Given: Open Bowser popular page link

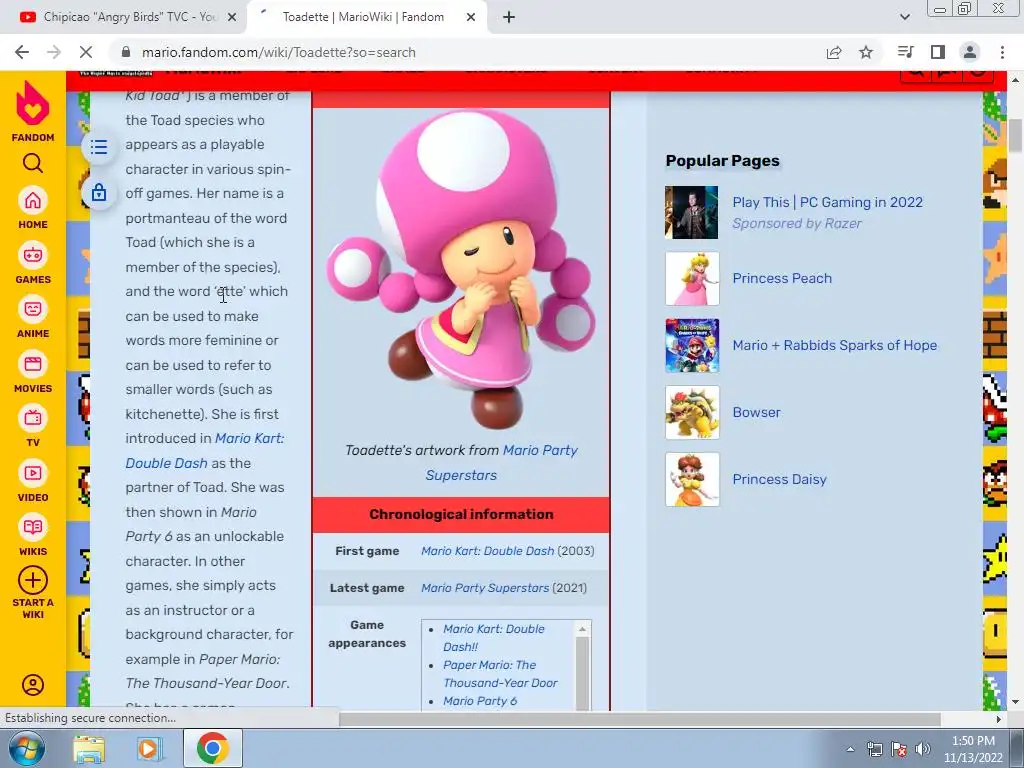Looking at the screenshot, I should 756,412.
